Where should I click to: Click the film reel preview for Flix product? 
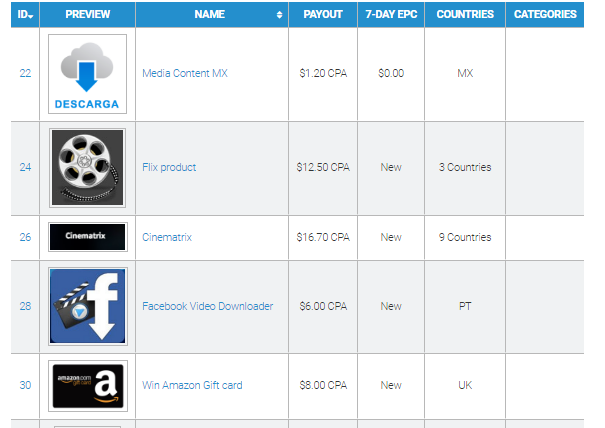[87, 168]
